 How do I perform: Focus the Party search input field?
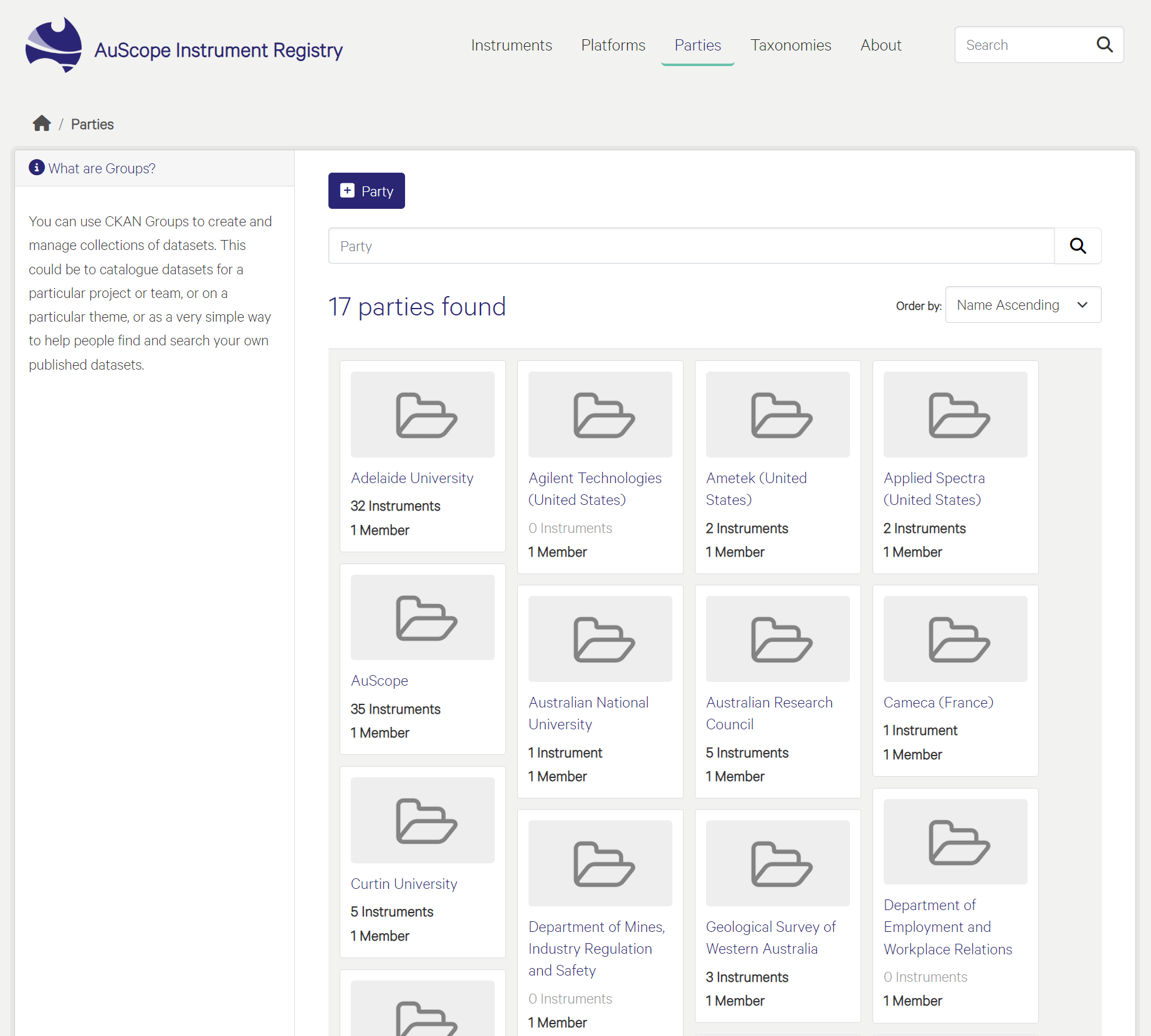691,246
